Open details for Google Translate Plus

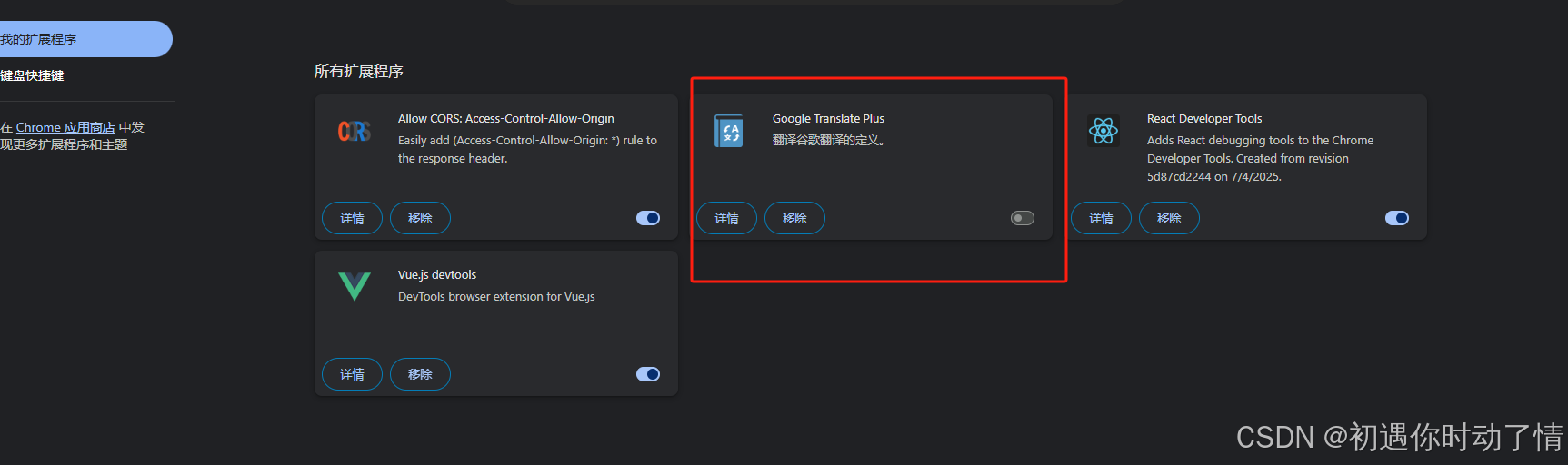point(727,218)
